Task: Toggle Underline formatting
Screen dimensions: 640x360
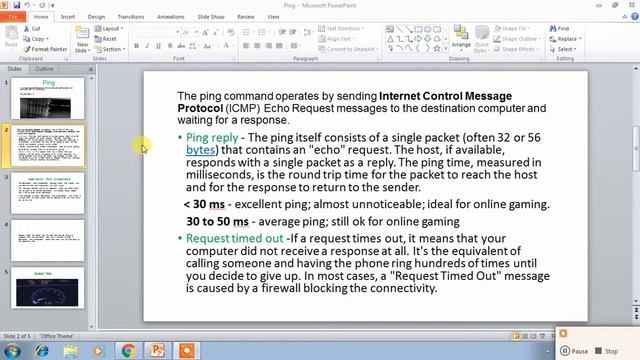Action: click(x=158, y=46)
